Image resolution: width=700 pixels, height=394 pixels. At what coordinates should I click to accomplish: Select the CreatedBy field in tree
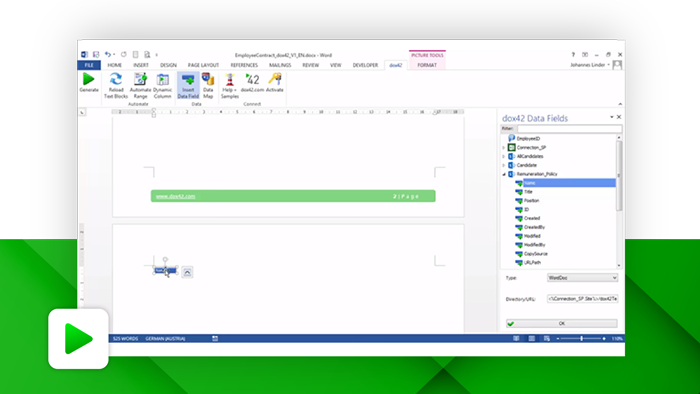pyautogui.click(x=534, y=227)
